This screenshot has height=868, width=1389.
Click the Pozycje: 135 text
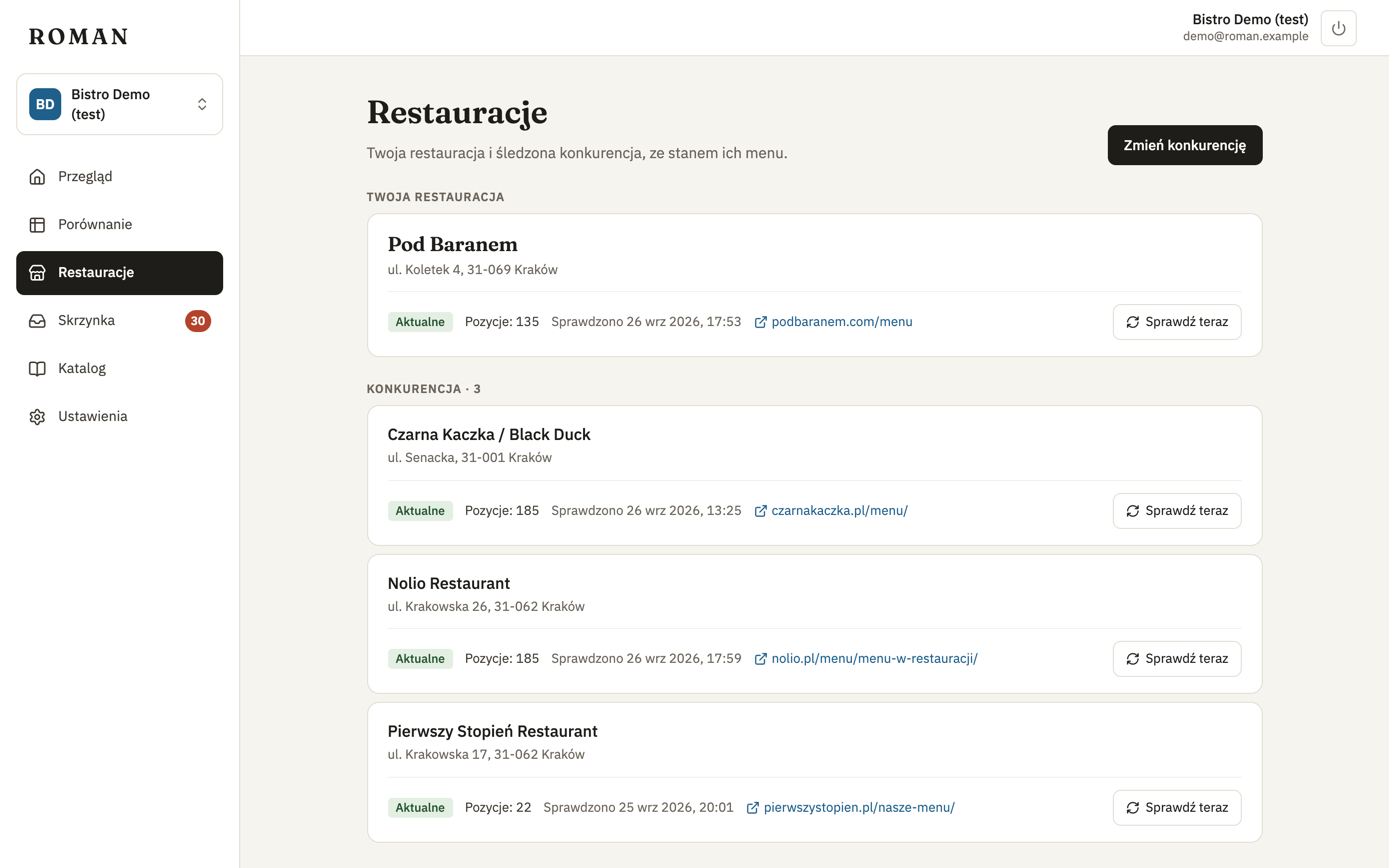click(502, 322)
